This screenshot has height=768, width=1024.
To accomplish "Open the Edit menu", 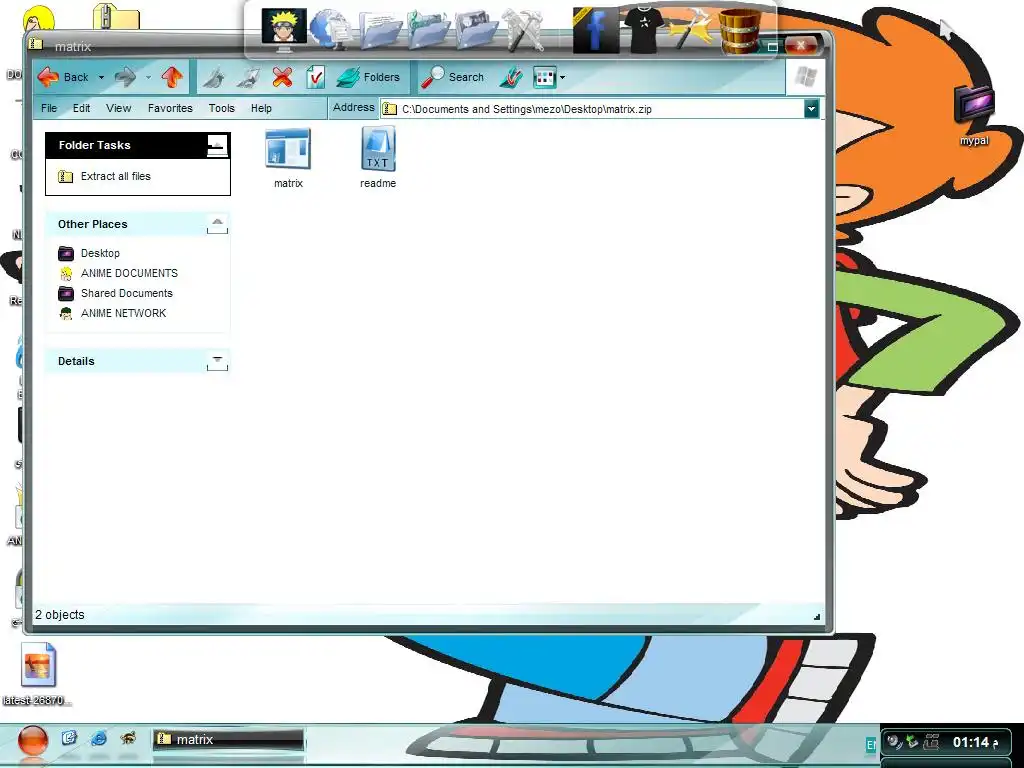I will pos(82,108).
